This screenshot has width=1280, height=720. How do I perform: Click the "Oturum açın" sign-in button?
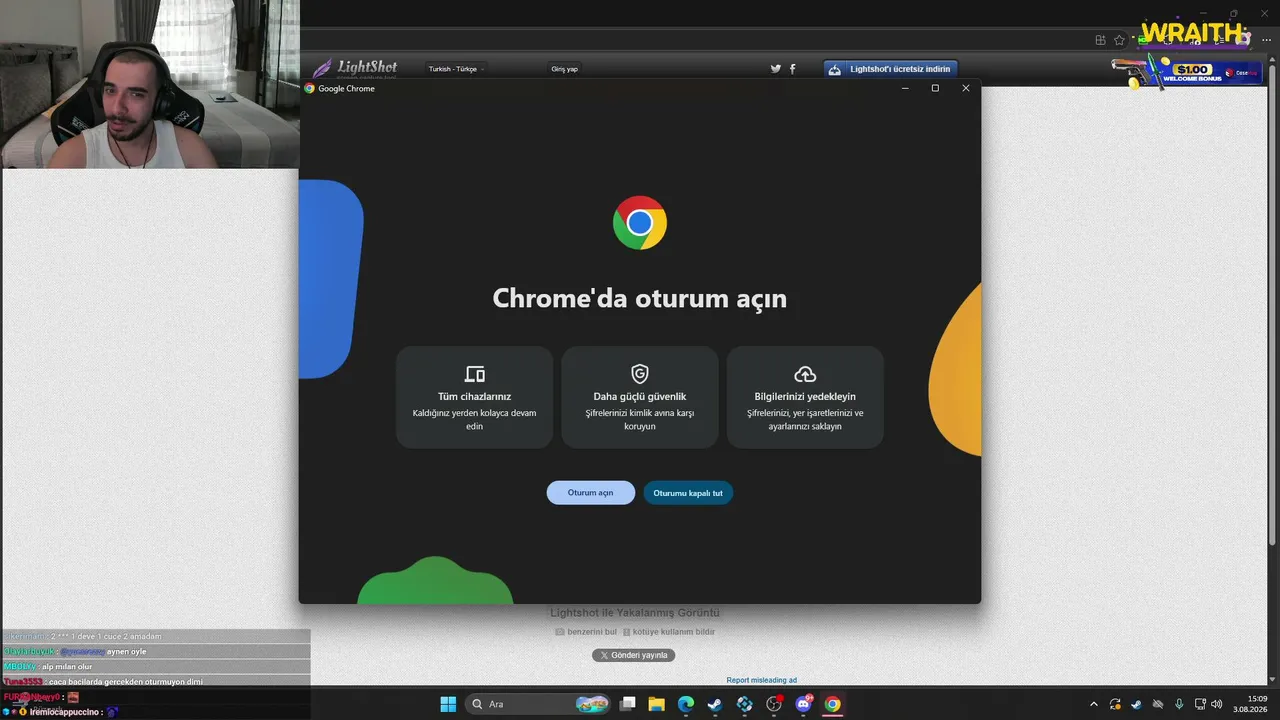coord(590,493)
